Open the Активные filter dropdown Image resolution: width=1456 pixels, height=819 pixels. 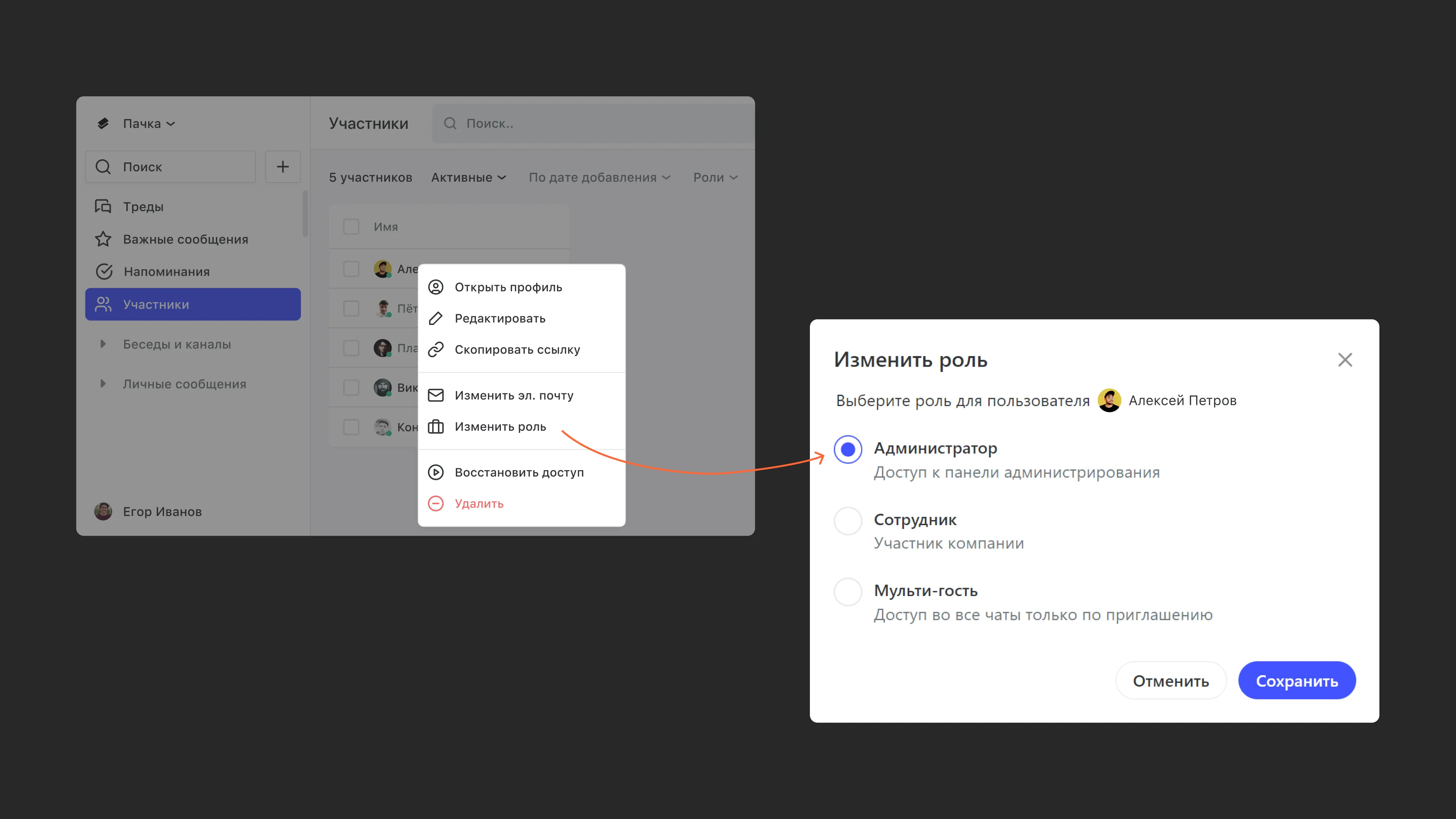468,177
